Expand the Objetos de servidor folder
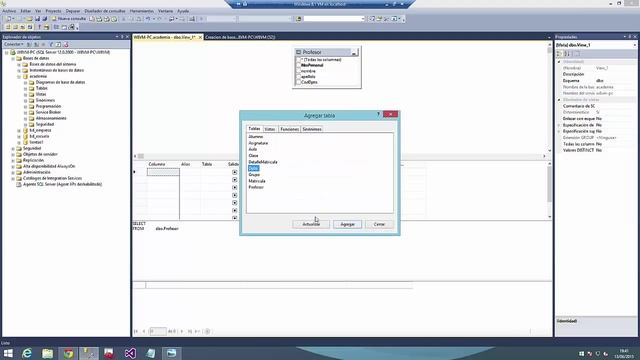The width and height of the screenshot is (640, 360). click(x=13, y=154)
